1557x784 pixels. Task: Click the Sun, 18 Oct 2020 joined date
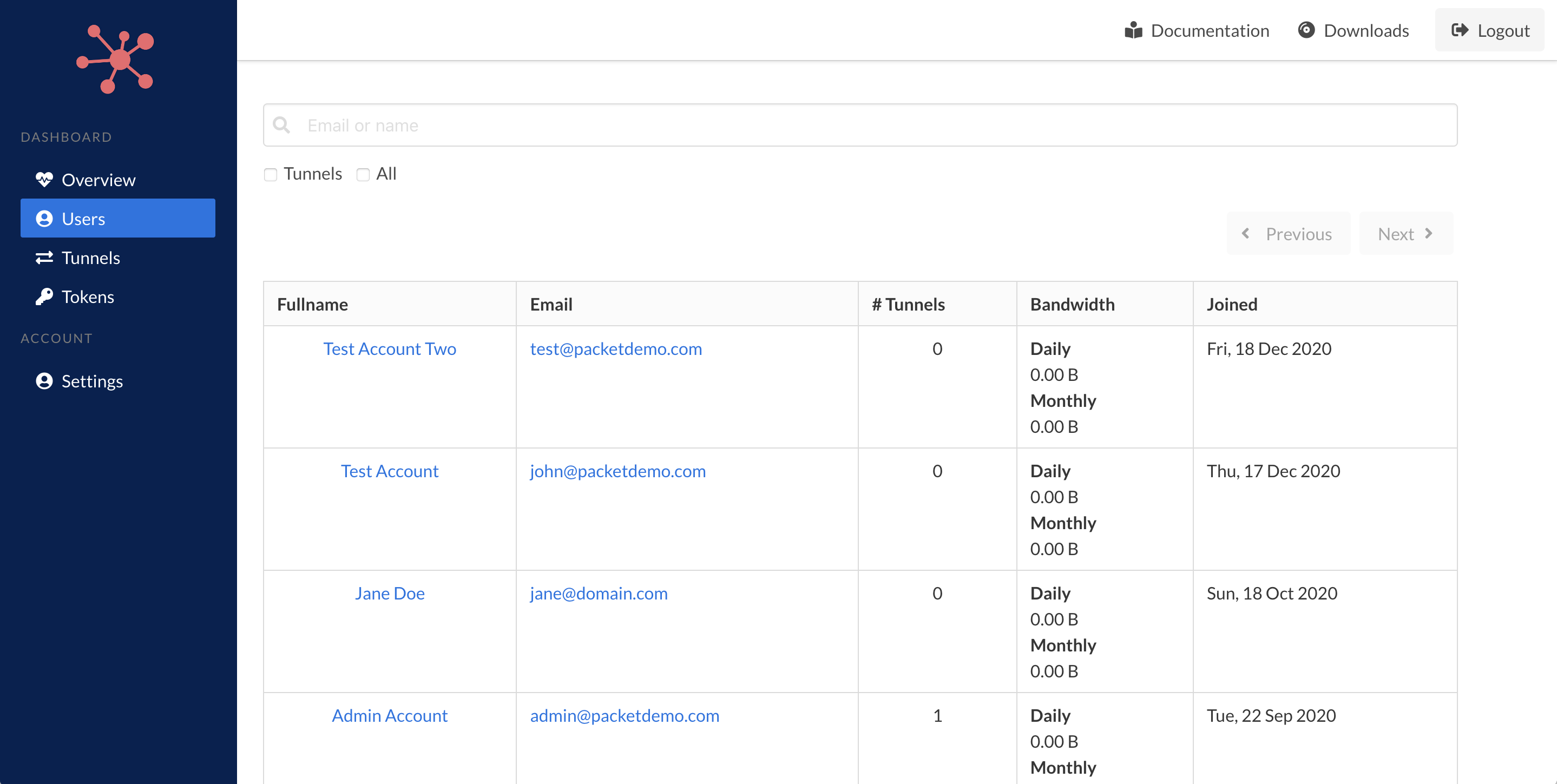click(x=1272, y=593)
